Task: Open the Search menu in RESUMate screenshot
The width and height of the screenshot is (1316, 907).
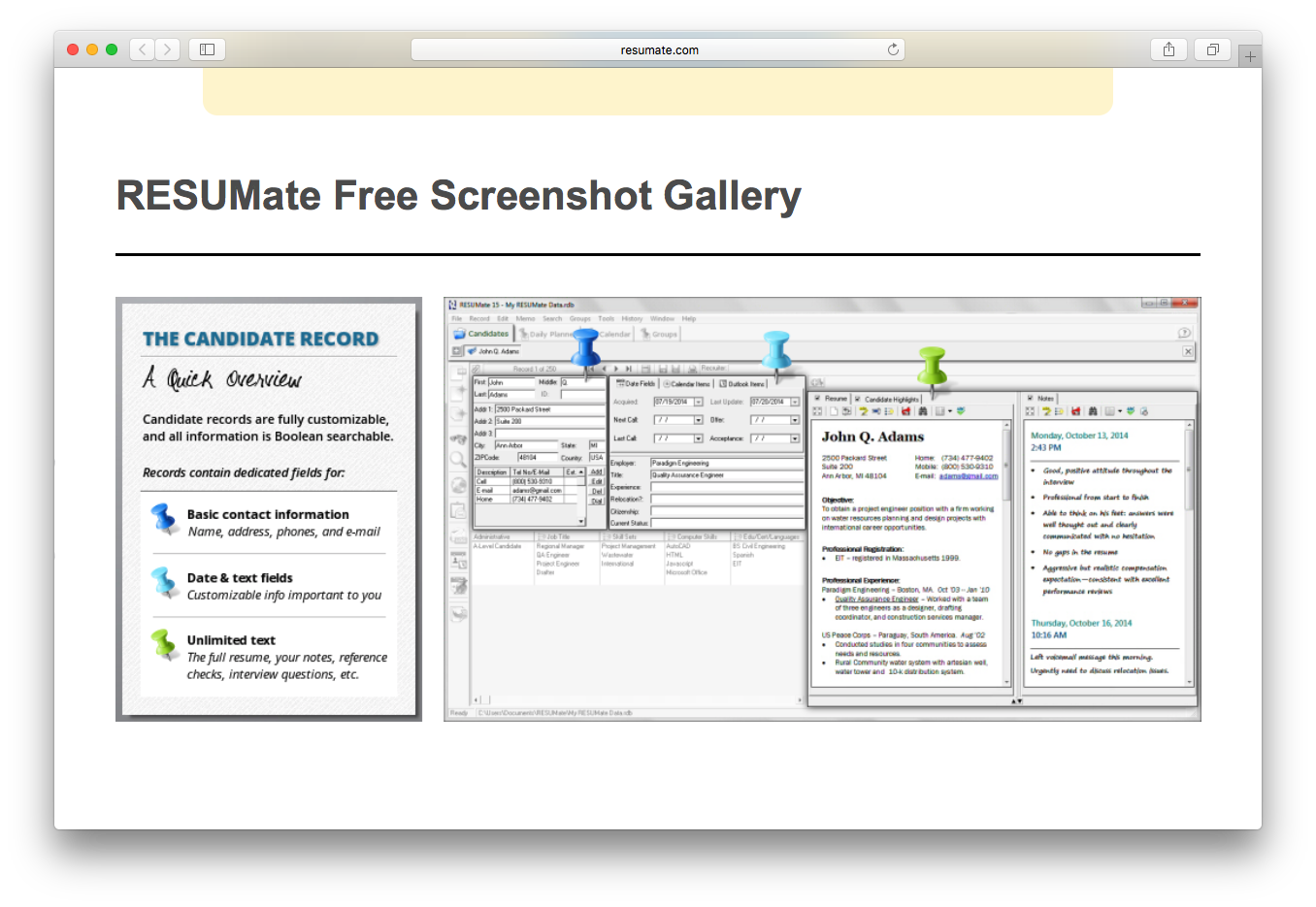Action: click(552, 318)
